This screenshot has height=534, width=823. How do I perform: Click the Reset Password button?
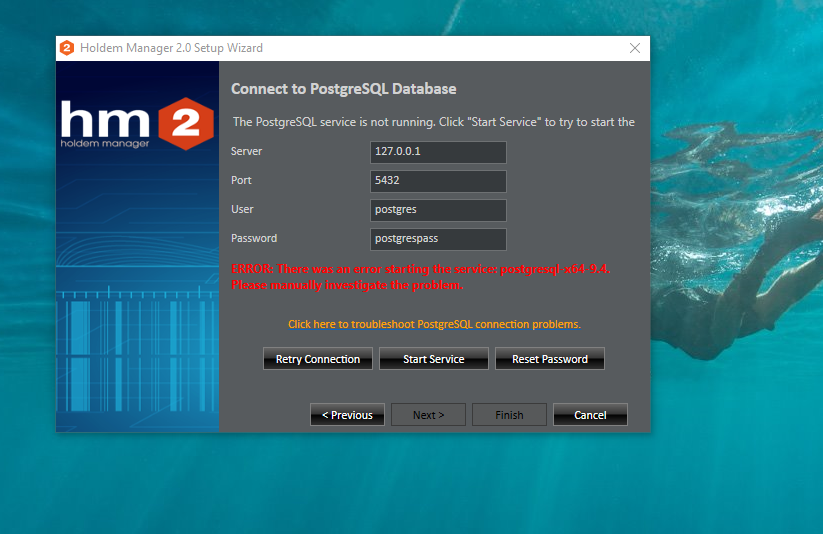pyautogui.click(x=550, y=359)
